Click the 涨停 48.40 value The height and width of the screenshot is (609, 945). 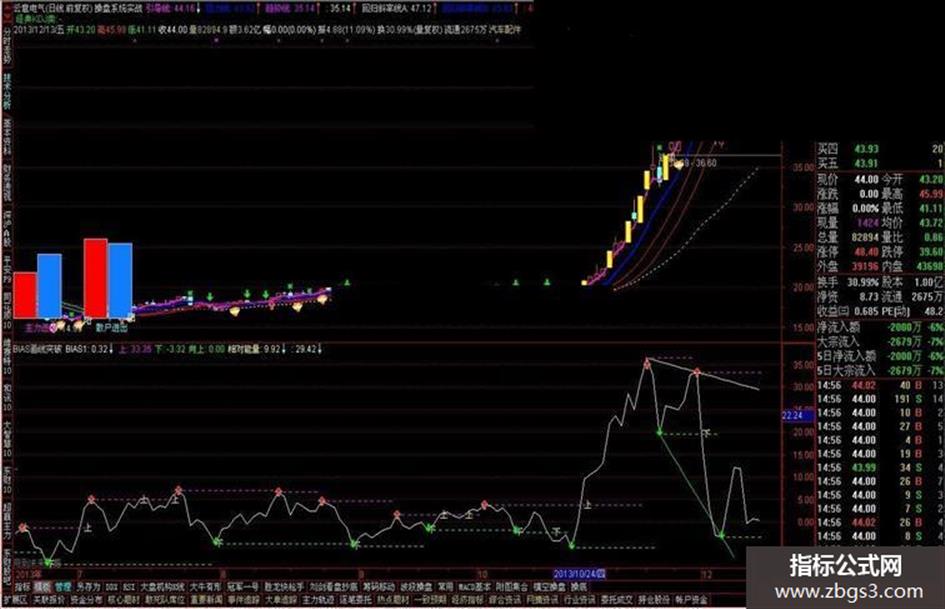(x=866, y=251)
